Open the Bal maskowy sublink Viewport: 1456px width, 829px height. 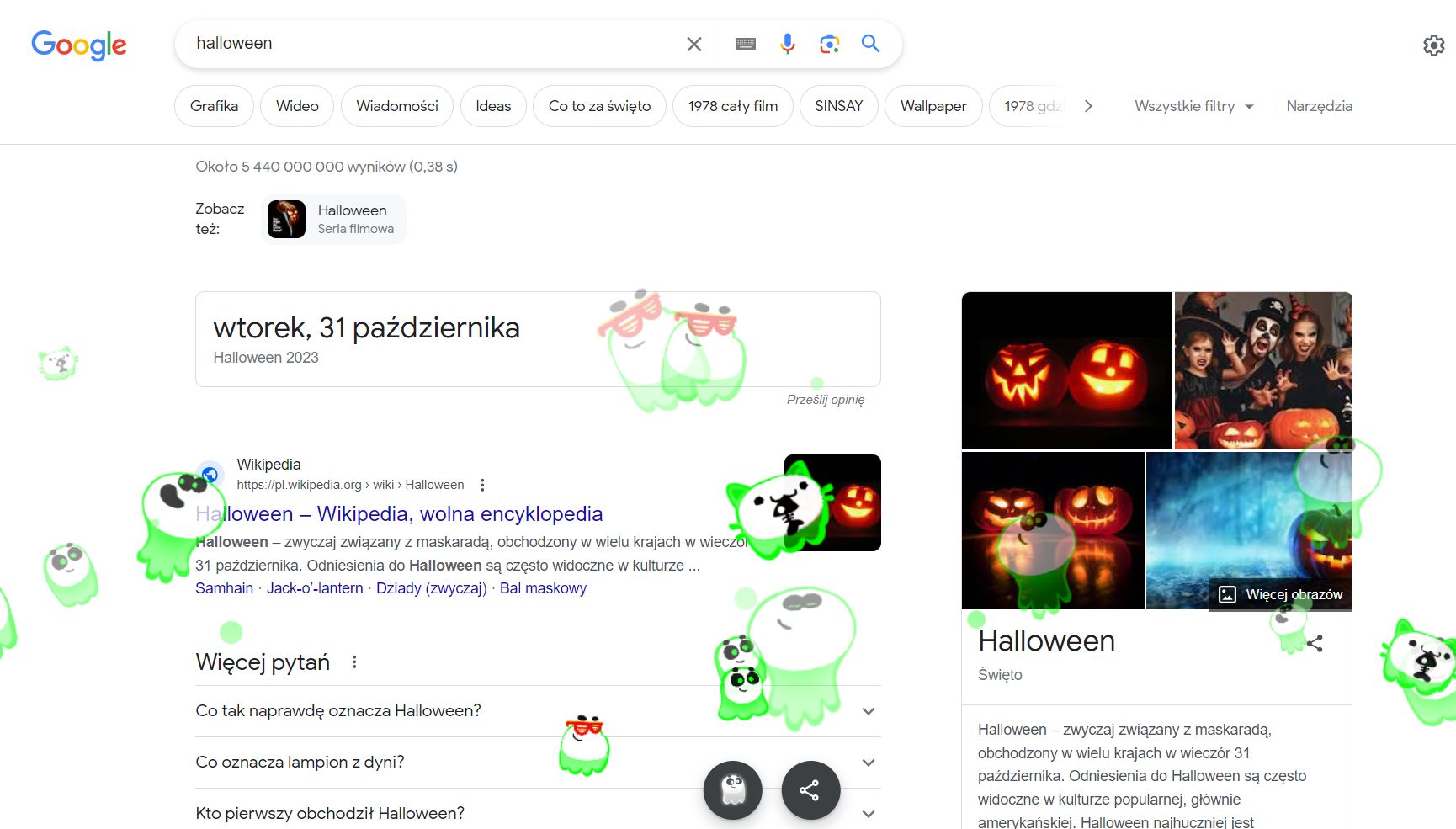pyautogui.click(x=543, y=588)
